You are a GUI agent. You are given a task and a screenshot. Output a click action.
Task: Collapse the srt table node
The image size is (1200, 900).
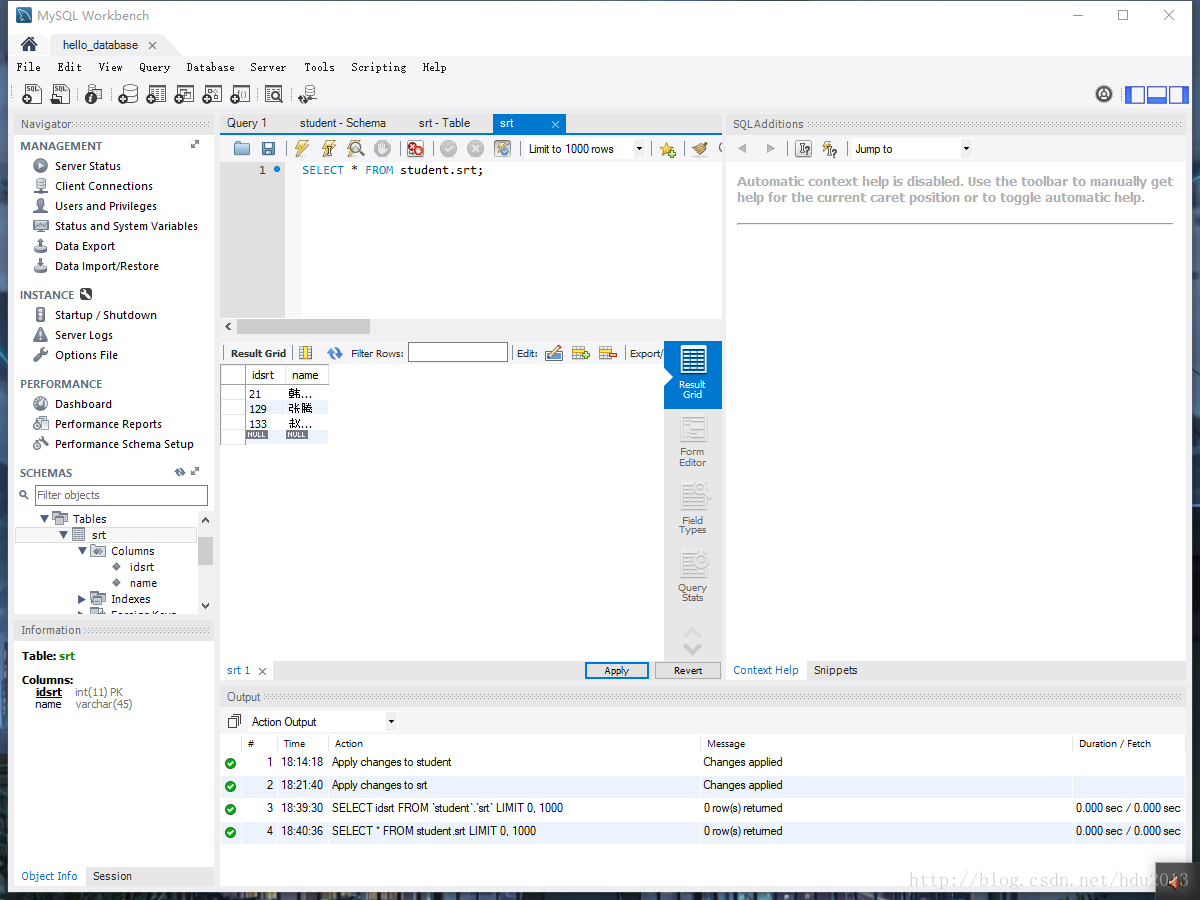(x=64, y=535)
